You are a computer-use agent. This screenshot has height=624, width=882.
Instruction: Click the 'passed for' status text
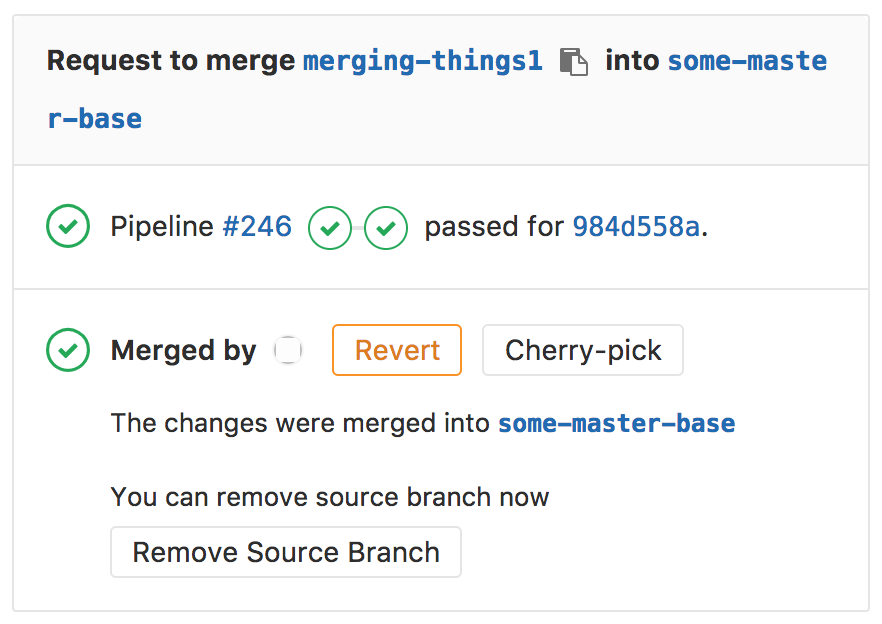(x=494, y=227)
